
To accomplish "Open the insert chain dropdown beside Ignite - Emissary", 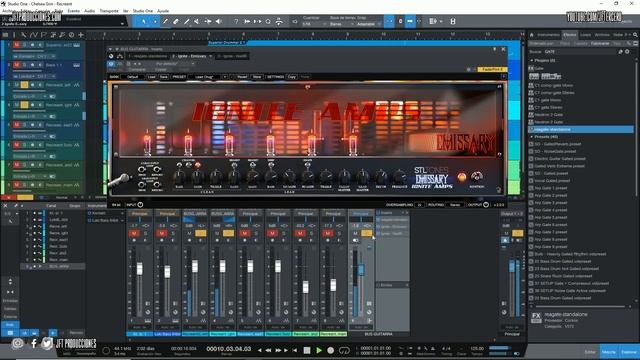I will point(211,56).
